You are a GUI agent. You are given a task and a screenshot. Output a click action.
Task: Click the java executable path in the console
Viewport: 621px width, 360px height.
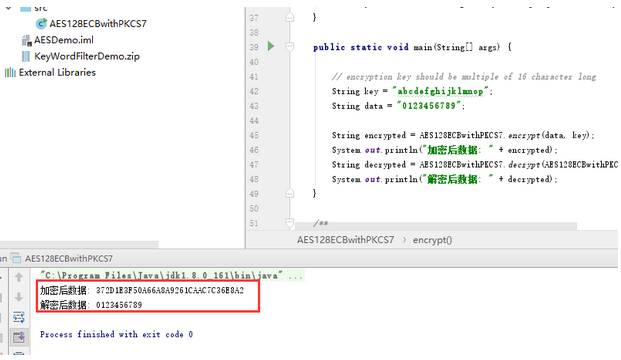(x=162, y=275)
